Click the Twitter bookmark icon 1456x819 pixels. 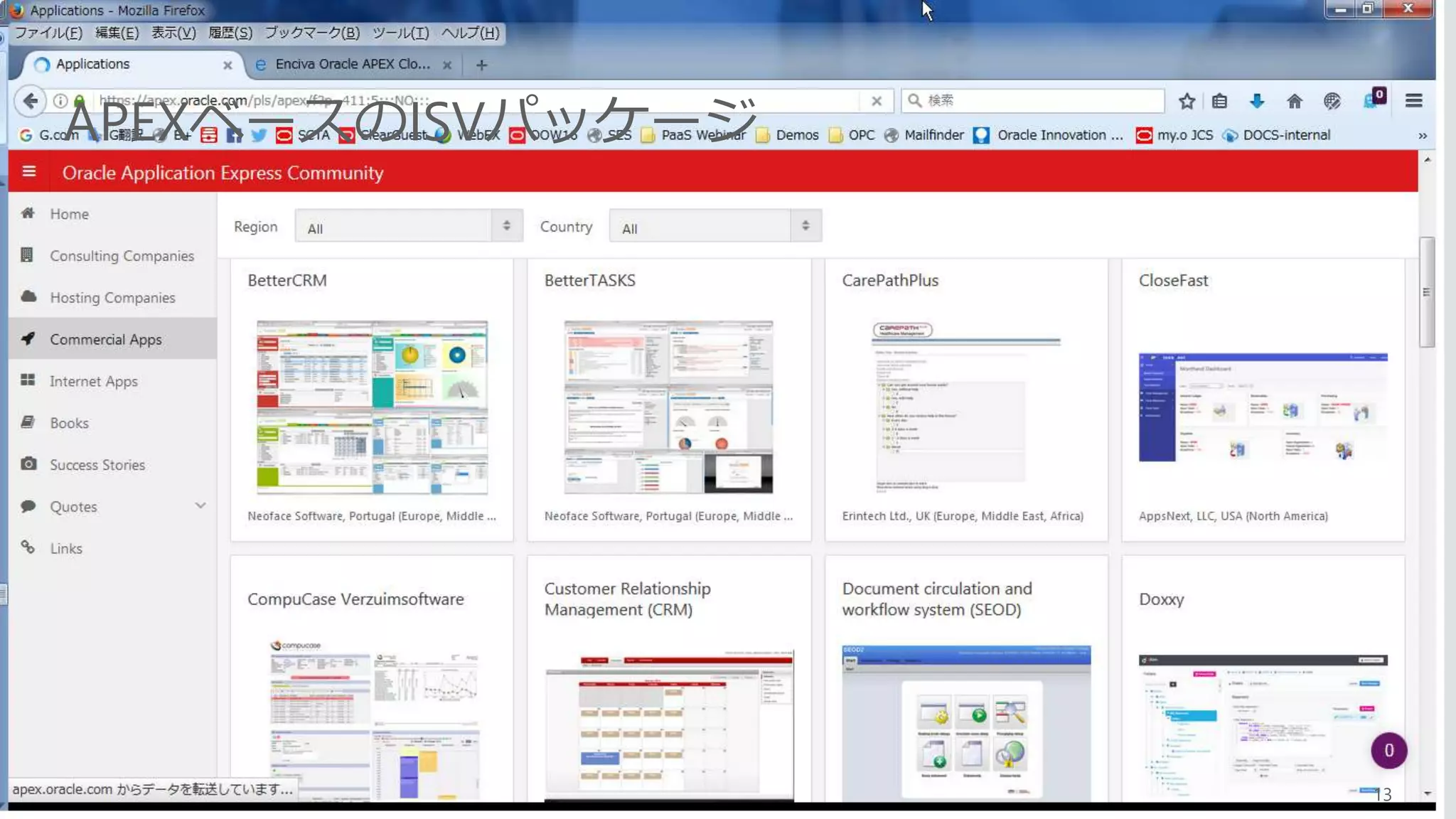coord(259,135)
